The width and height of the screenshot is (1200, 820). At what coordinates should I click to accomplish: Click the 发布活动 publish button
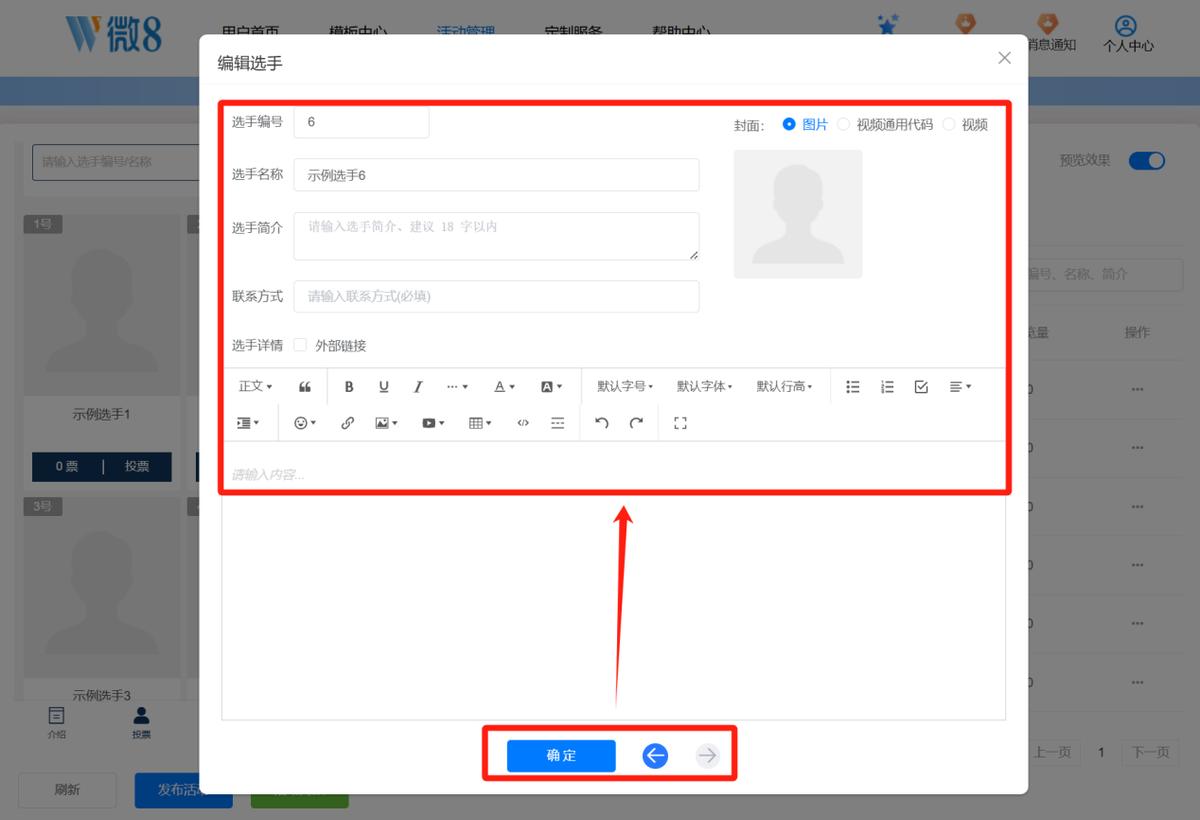pyautogui.click(x=183, y=790)
